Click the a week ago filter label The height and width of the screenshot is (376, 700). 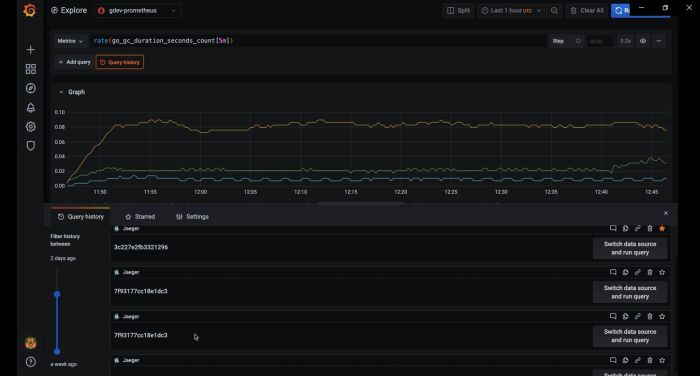coord(63,364)
